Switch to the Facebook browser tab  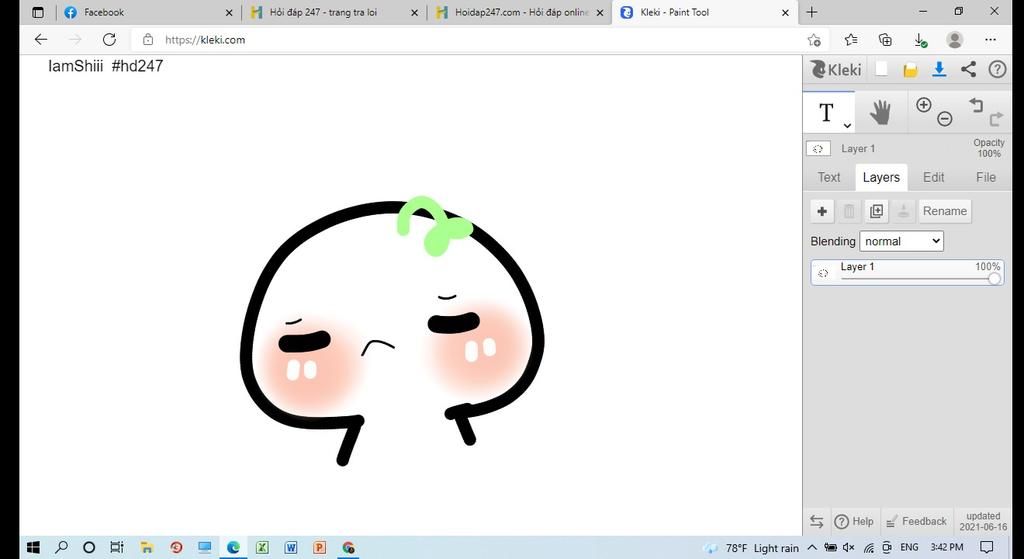[x=150, y=12]
